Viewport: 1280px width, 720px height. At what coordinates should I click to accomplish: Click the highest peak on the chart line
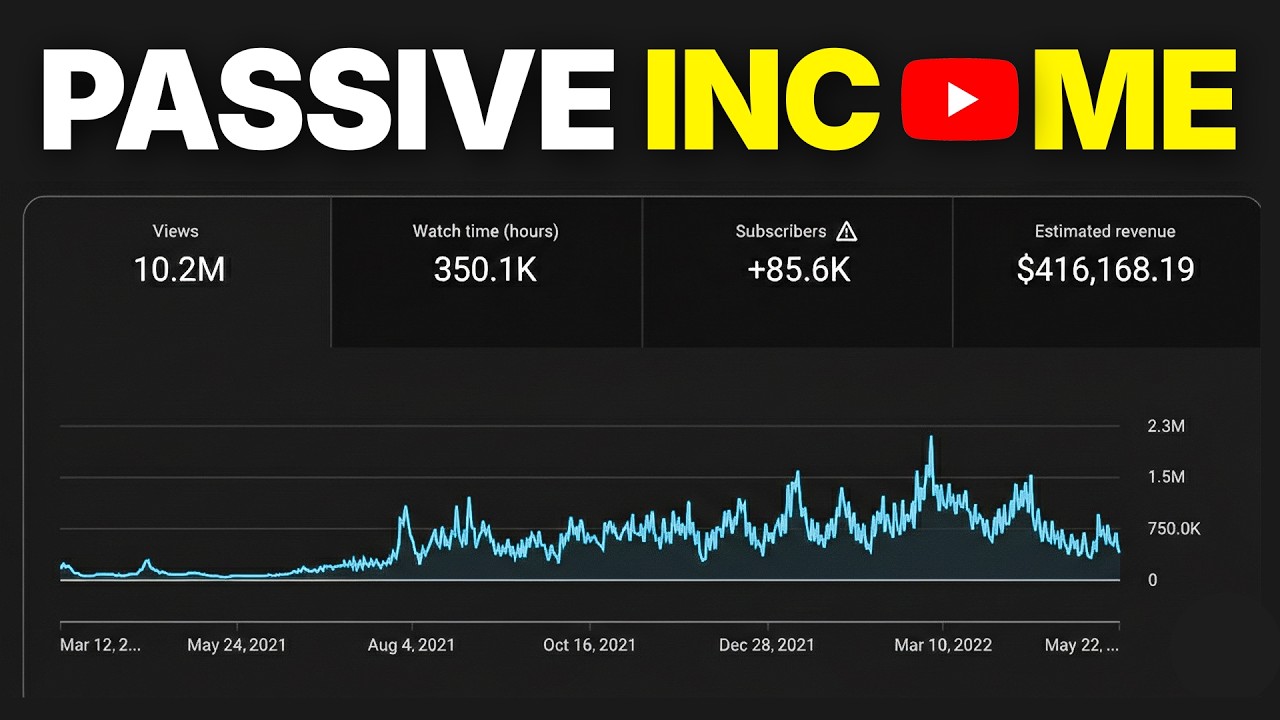pyautogui.click(x=931, y=438)
